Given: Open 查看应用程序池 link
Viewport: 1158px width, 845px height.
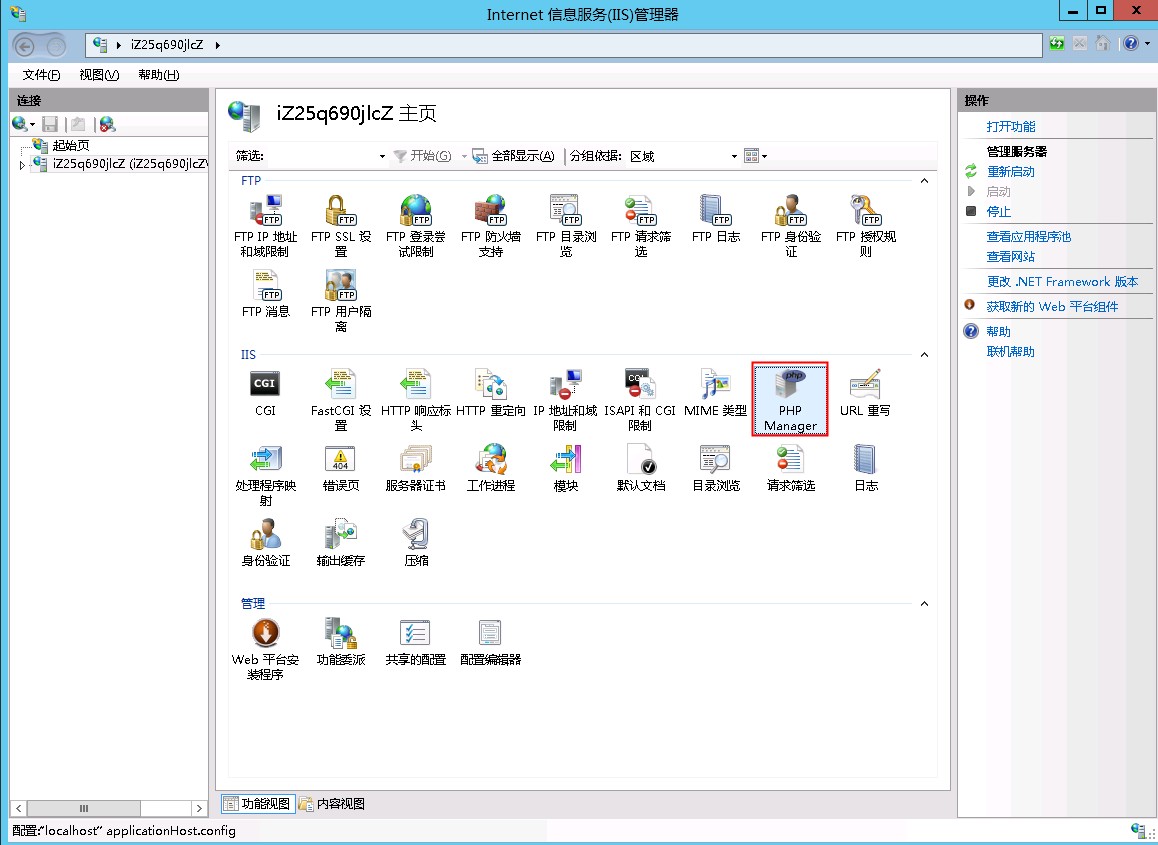Looking at the screenshot, I should point(1029,236).
